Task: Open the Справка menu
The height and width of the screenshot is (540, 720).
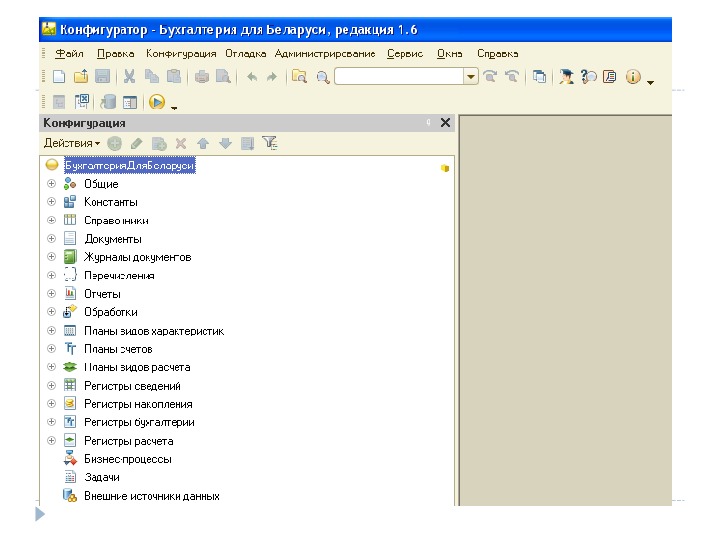Action: 498,54
